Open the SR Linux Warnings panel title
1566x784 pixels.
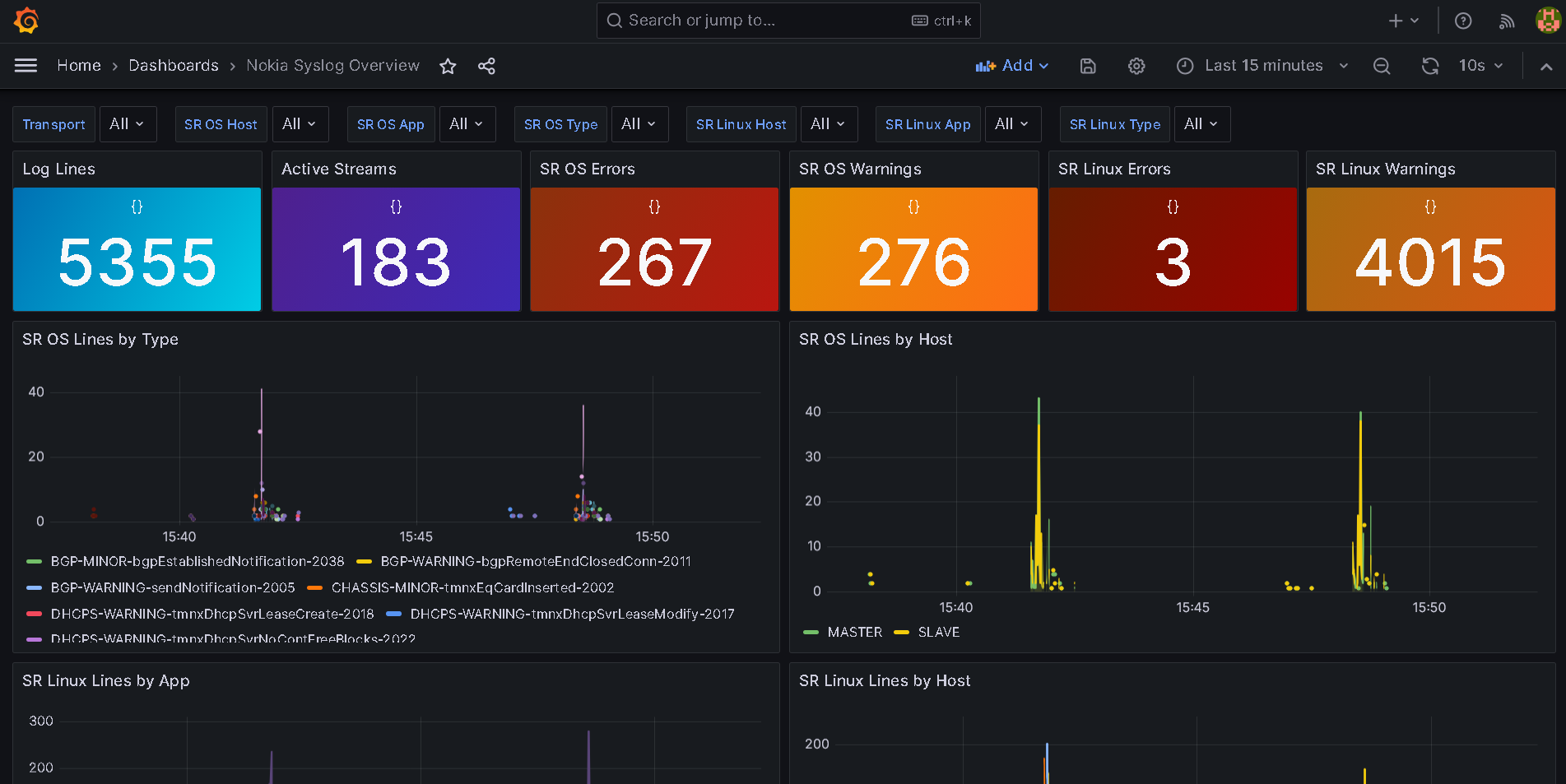(x=1385, y=169)
